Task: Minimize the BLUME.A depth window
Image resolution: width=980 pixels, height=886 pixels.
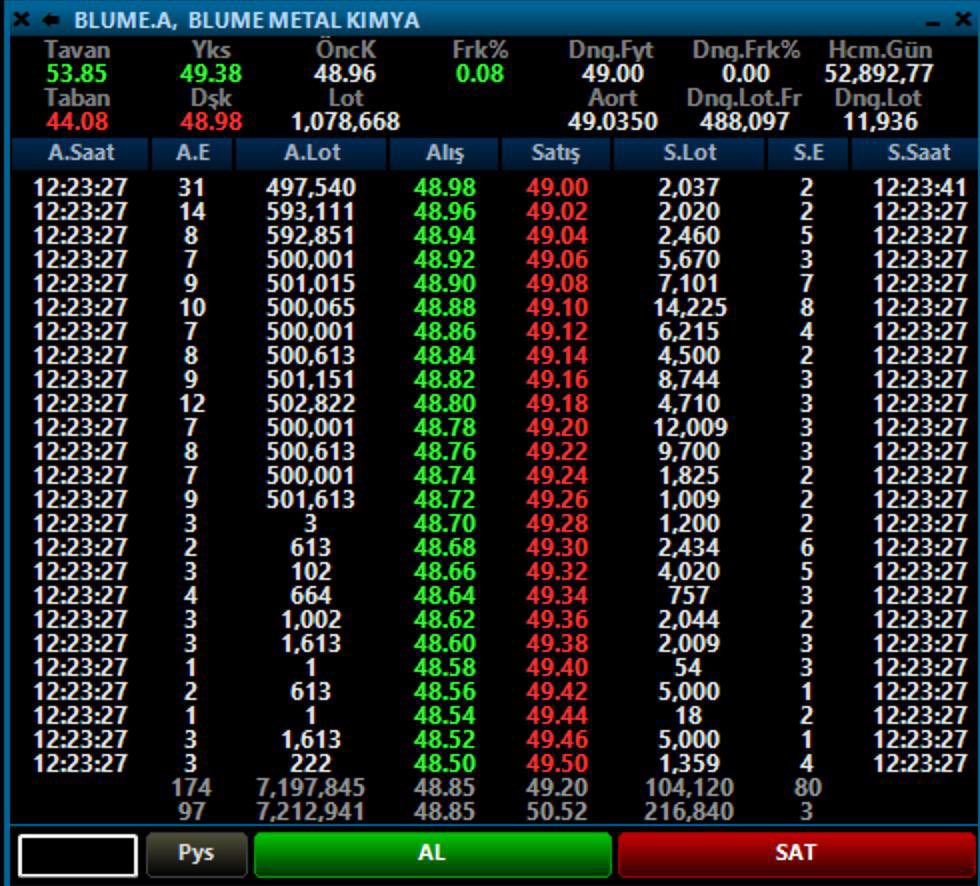Action: 932,23
